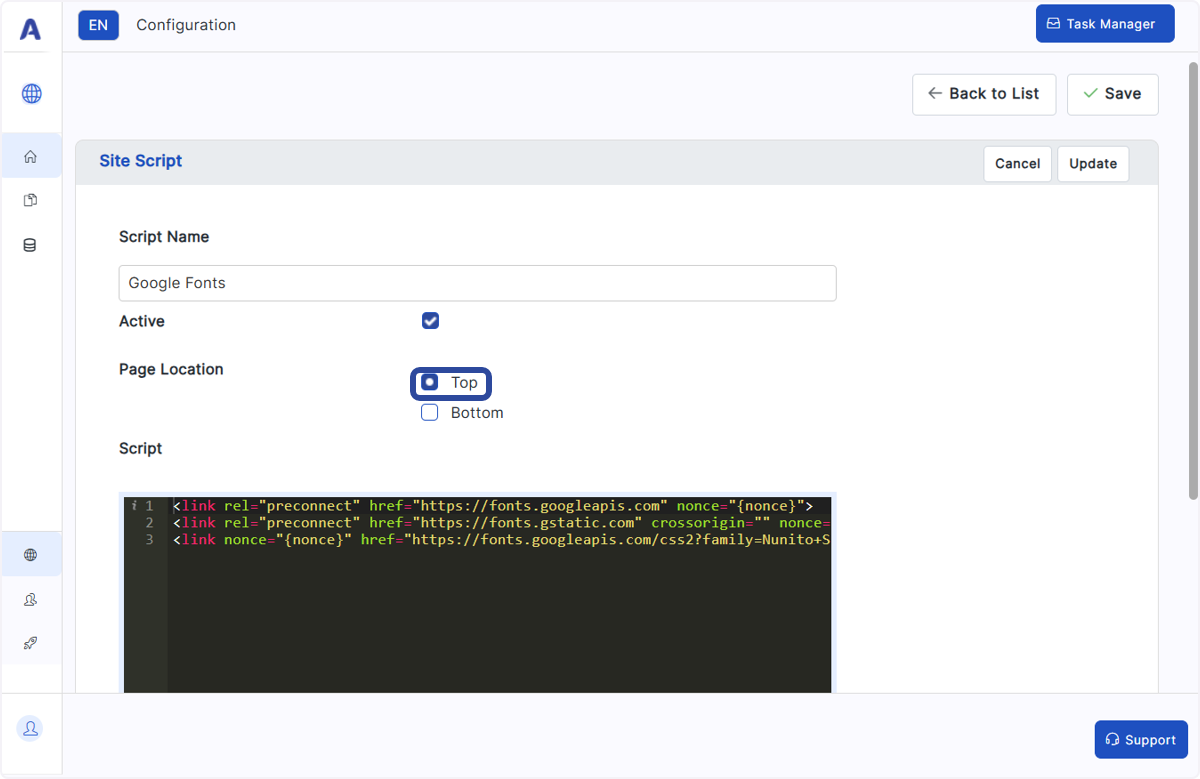Image resolution: width=1200 pixels, height=779 pixels.
Task: Click line 3 with css2?family=Nunito
Action: (501, 540)
